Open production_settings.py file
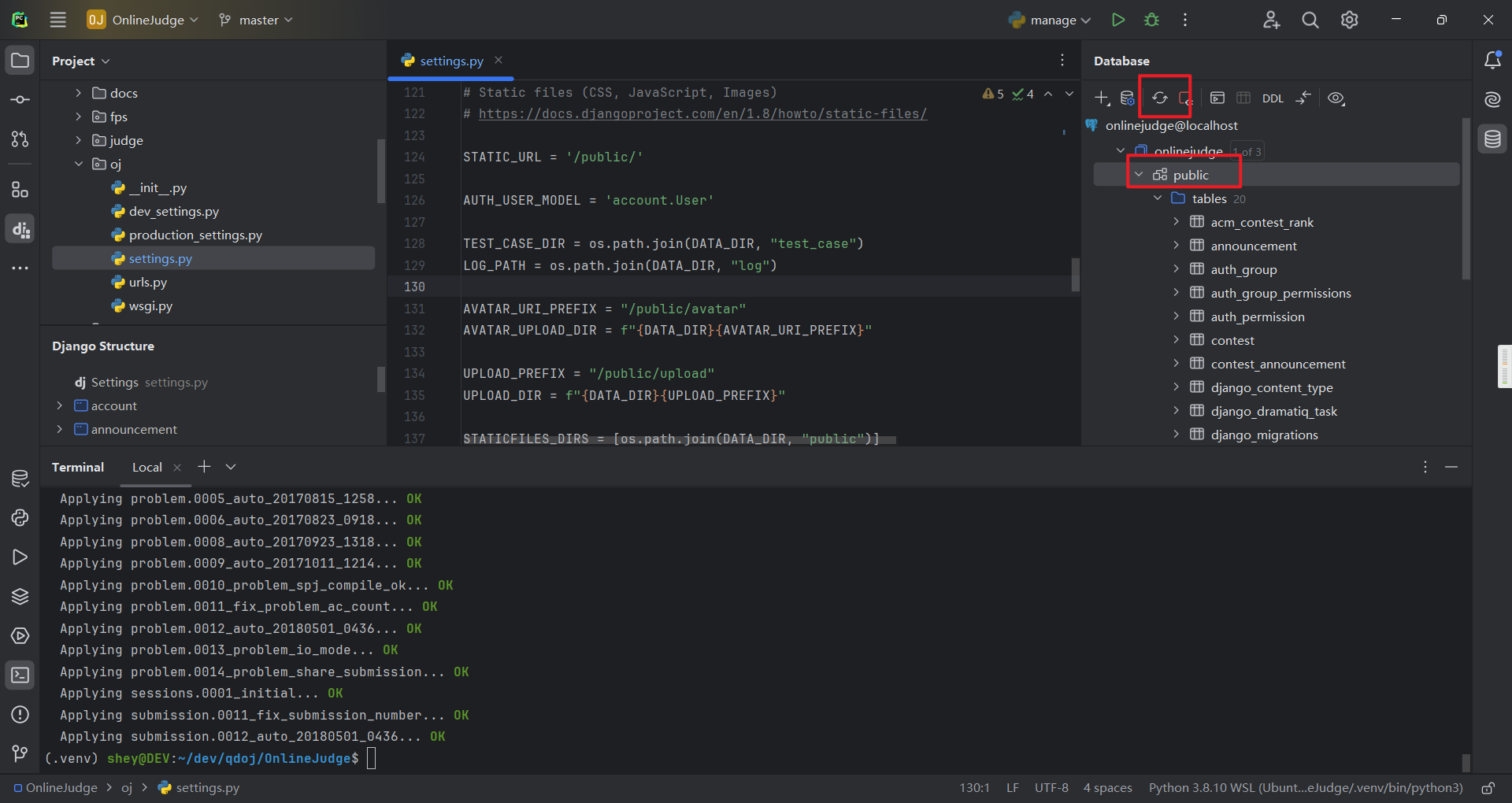This screenshot has width=1512, height=803. pos(195,235)
